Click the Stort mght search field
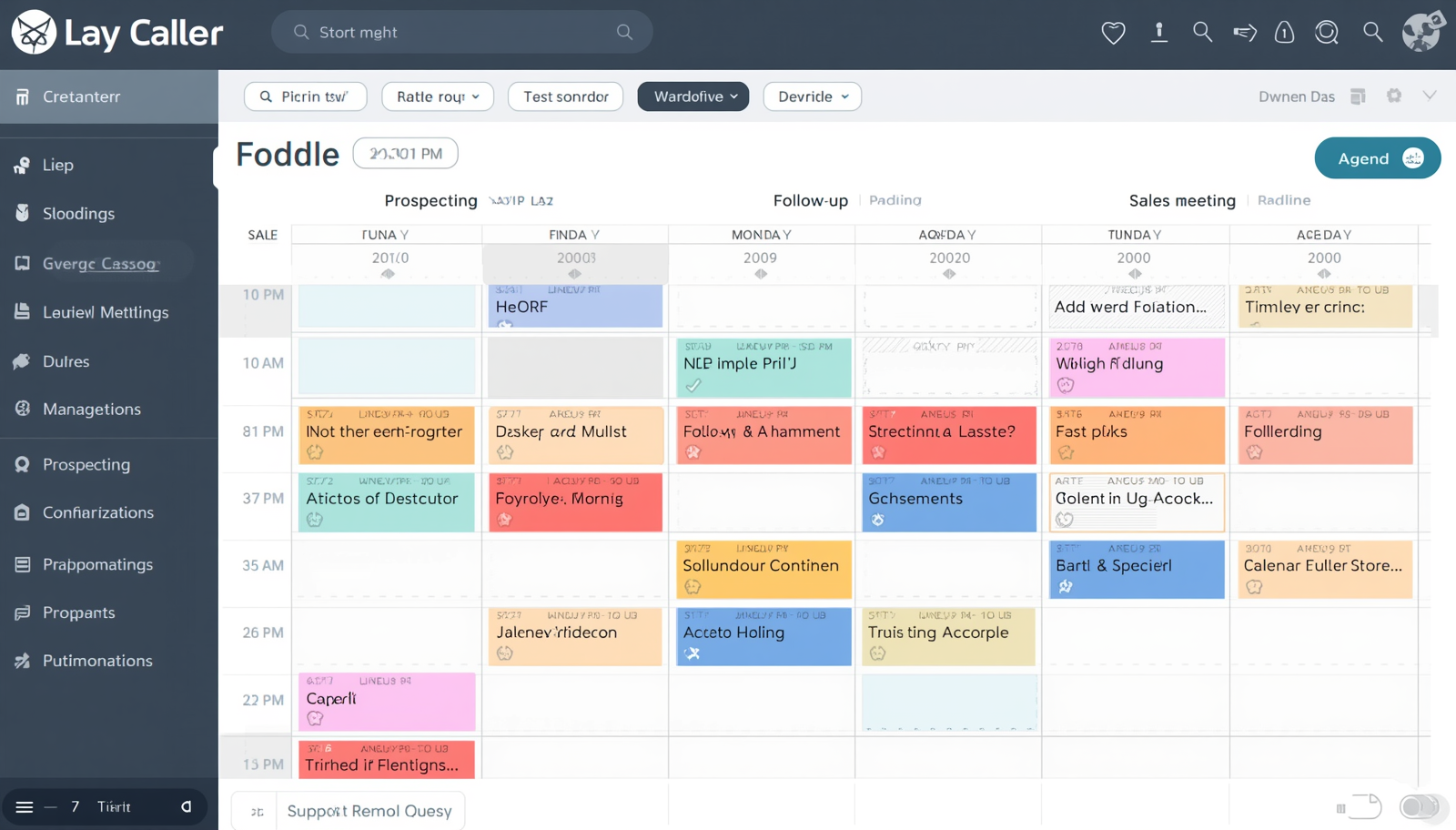The image size is (1456, 830). (461, 33)
